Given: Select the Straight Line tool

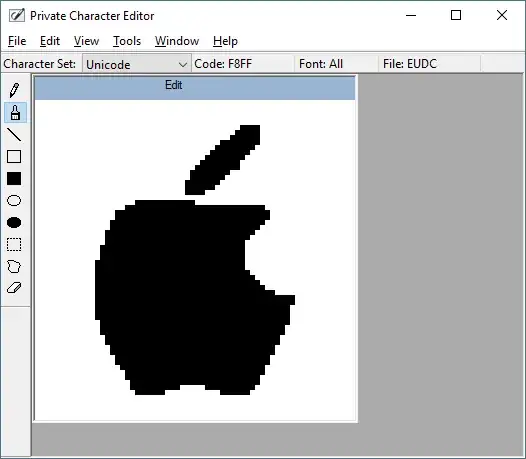Looking at the screenshot, I should pyautogui.click(x=14, y=135).
